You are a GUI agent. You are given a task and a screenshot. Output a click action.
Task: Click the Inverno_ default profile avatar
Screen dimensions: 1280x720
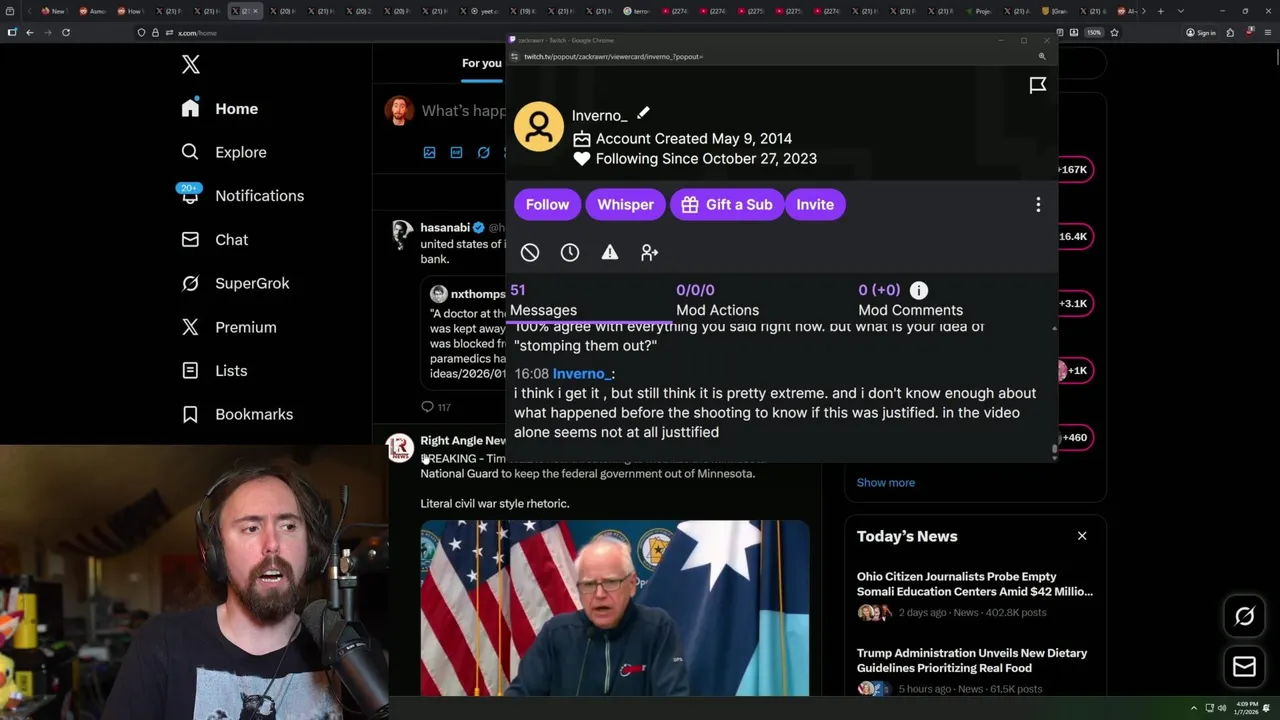coord(539,127)
